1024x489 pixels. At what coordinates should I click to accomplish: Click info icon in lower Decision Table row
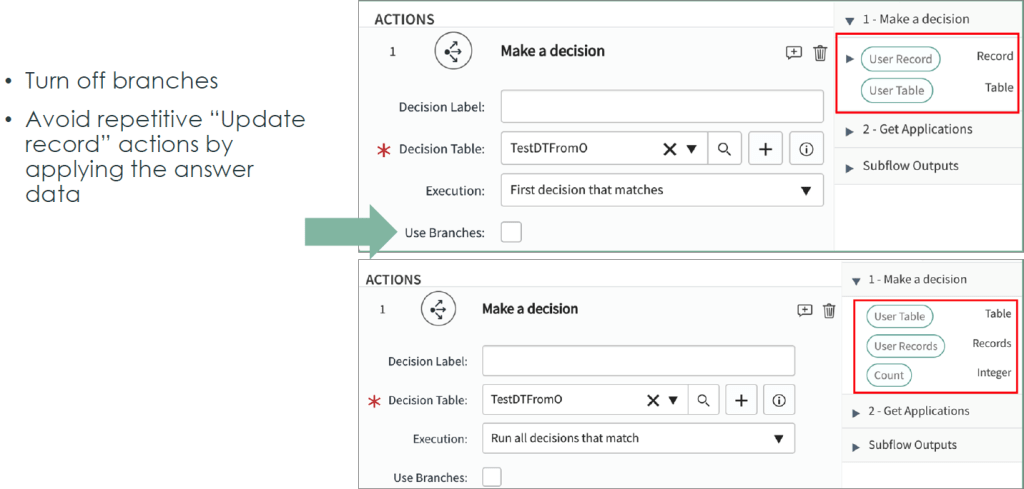778,400
